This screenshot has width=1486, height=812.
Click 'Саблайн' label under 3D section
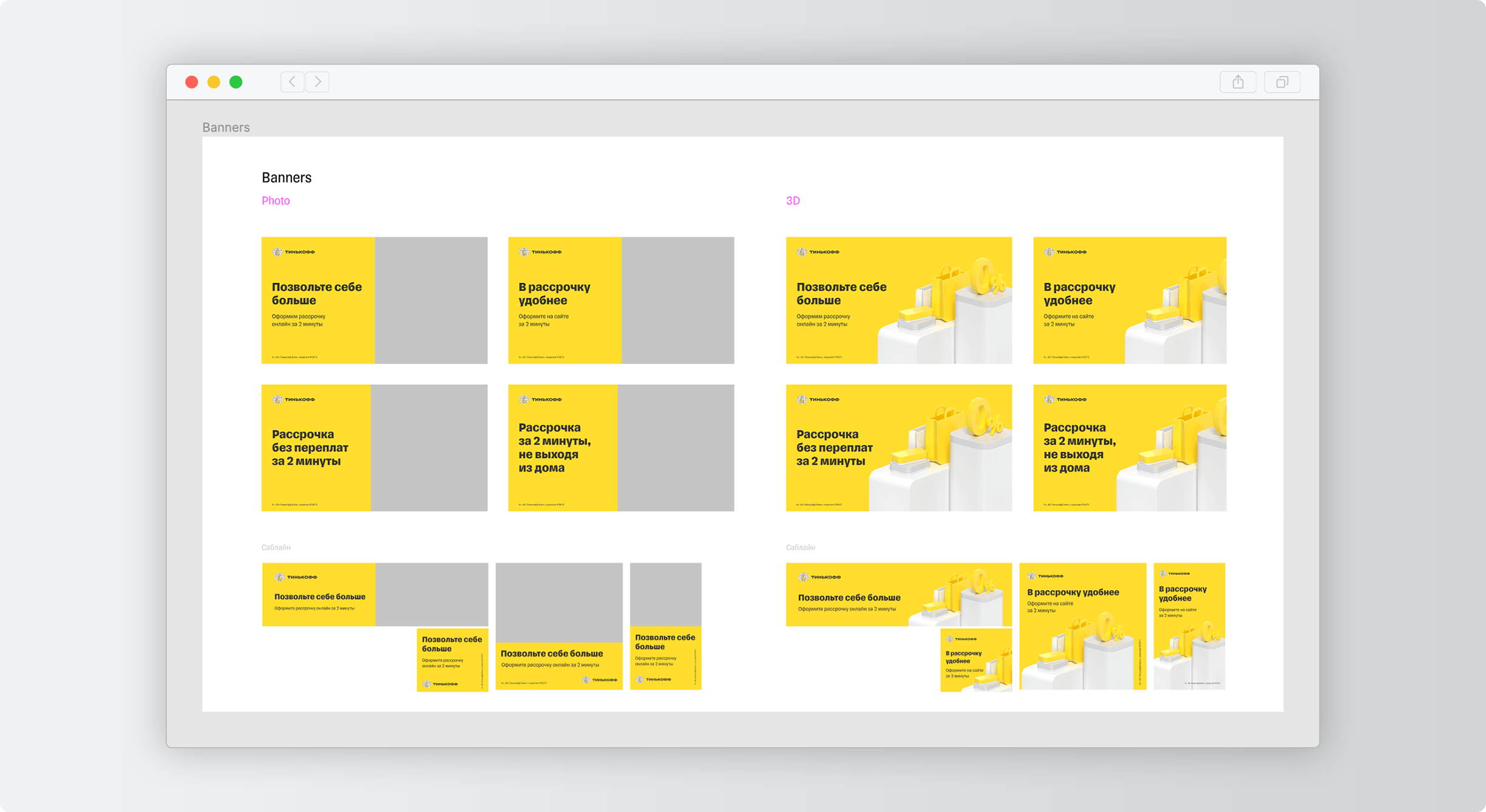[801, 547]
